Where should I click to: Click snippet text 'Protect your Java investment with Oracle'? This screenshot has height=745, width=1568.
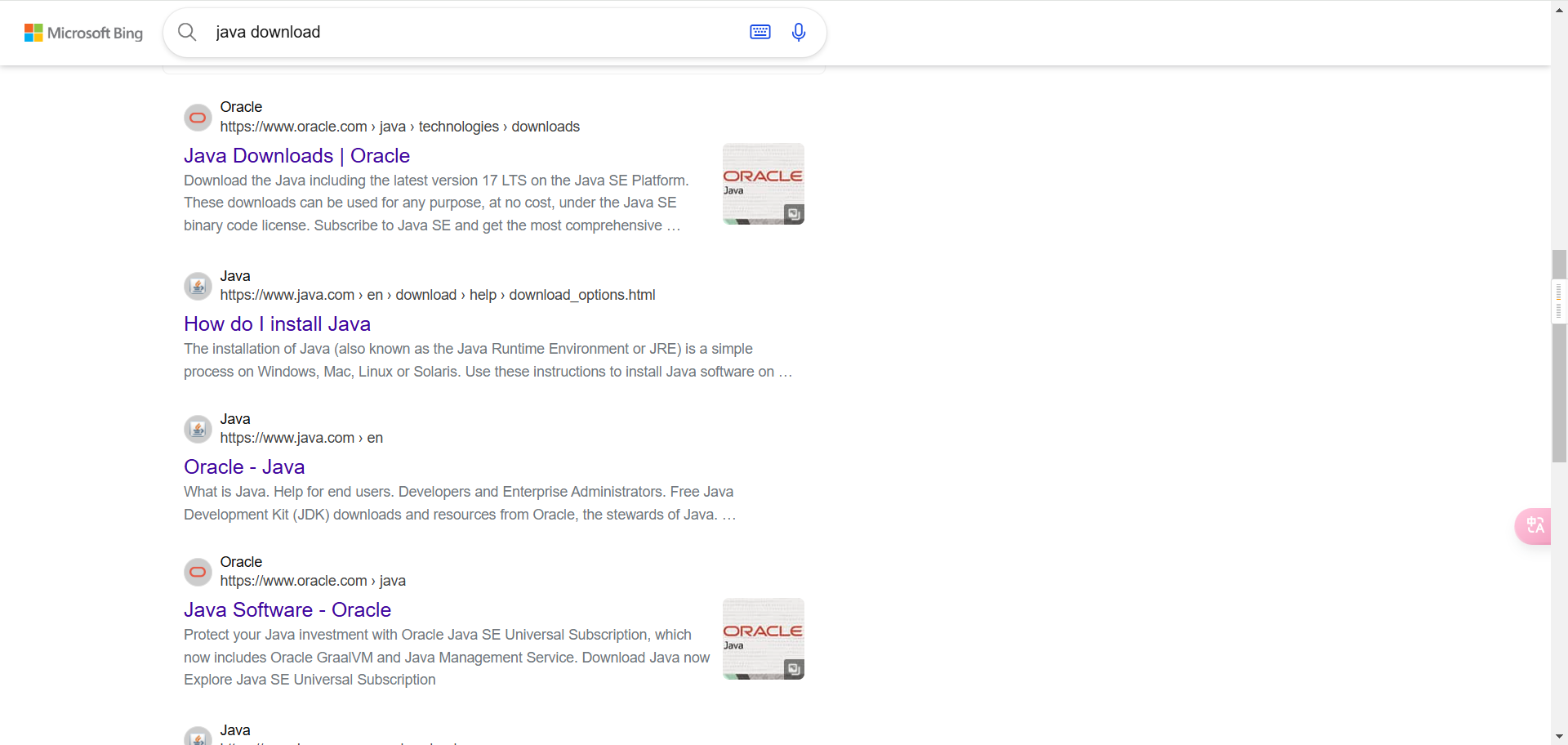pos(314,635)
